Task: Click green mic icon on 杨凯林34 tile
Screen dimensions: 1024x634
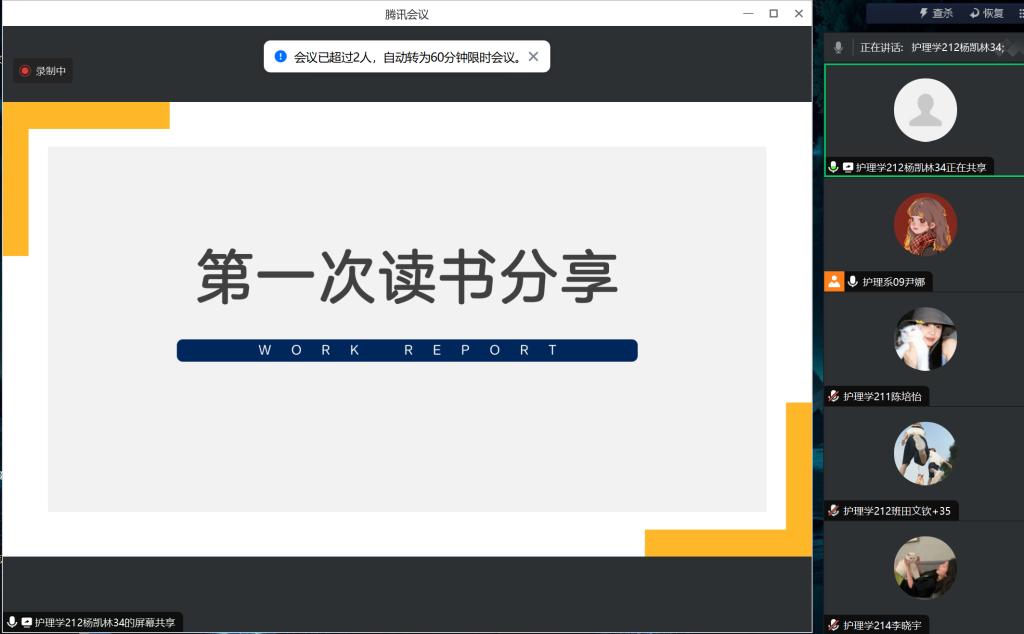Action: click(833, 167)
